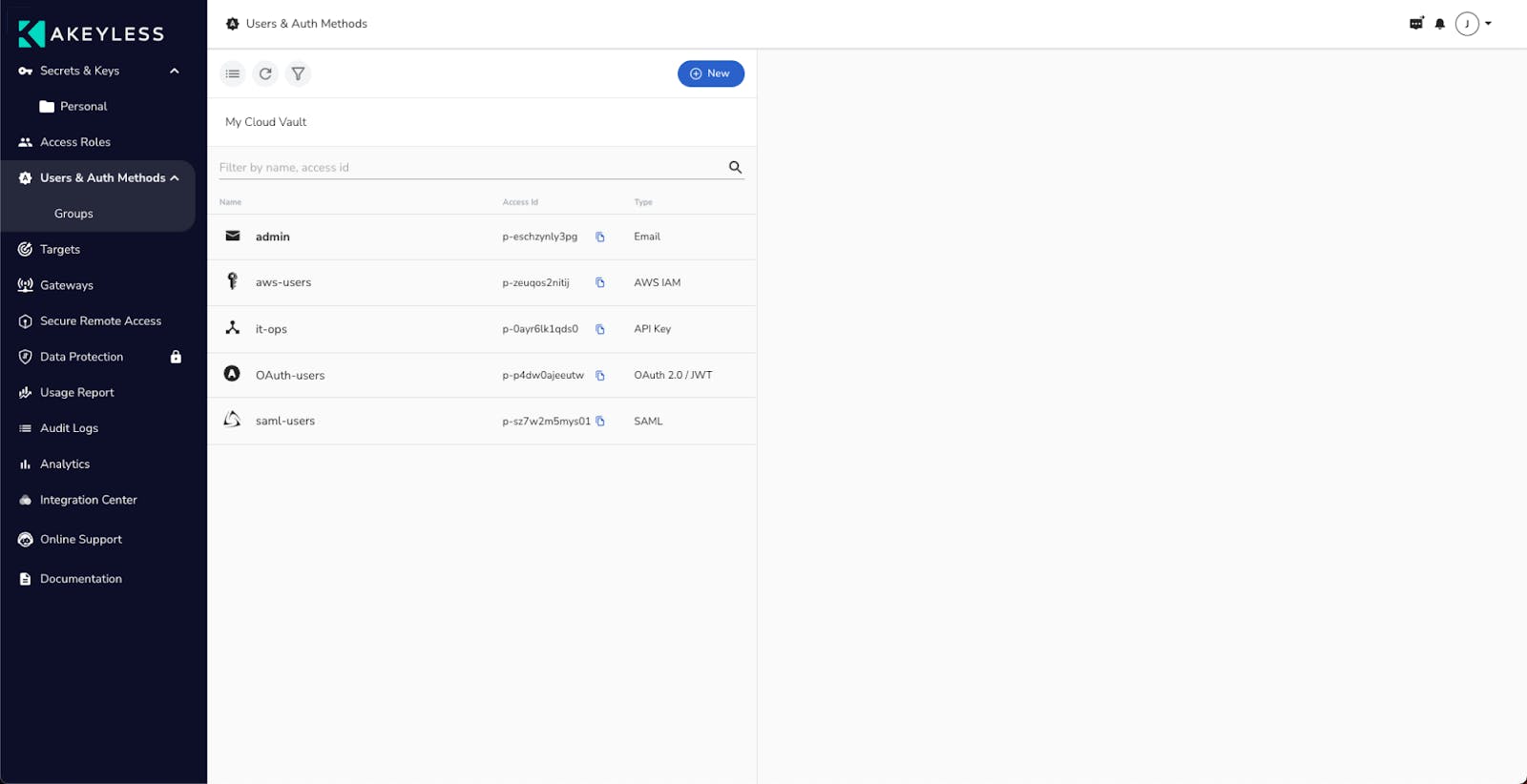Open Access Roles in sidebar
The image size is (1527, 784).
[x=75, y=142]
